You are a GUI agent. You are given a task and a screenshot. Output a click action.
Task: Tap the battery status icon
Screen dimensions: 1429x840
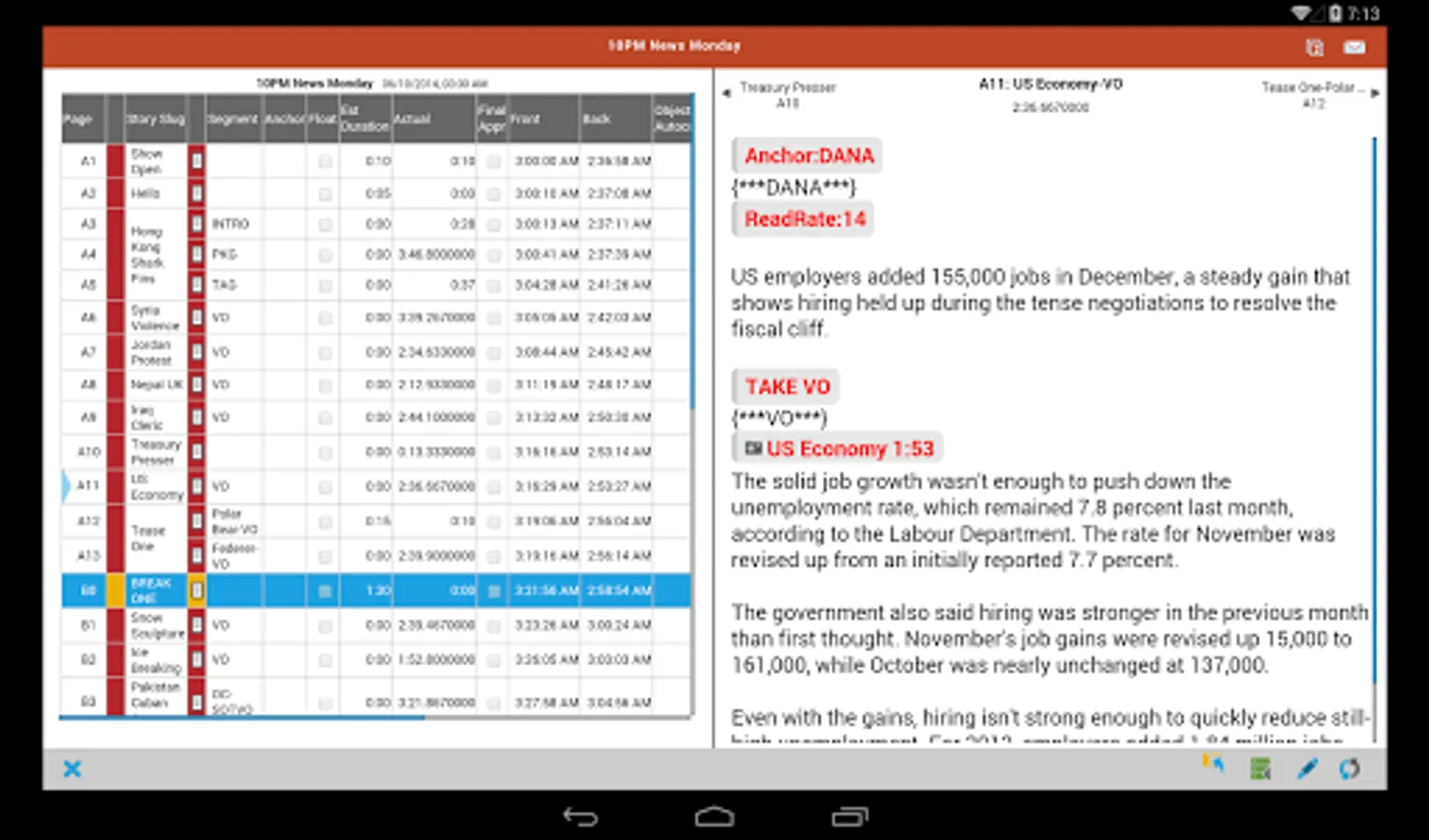click(x=1335, y=13)
